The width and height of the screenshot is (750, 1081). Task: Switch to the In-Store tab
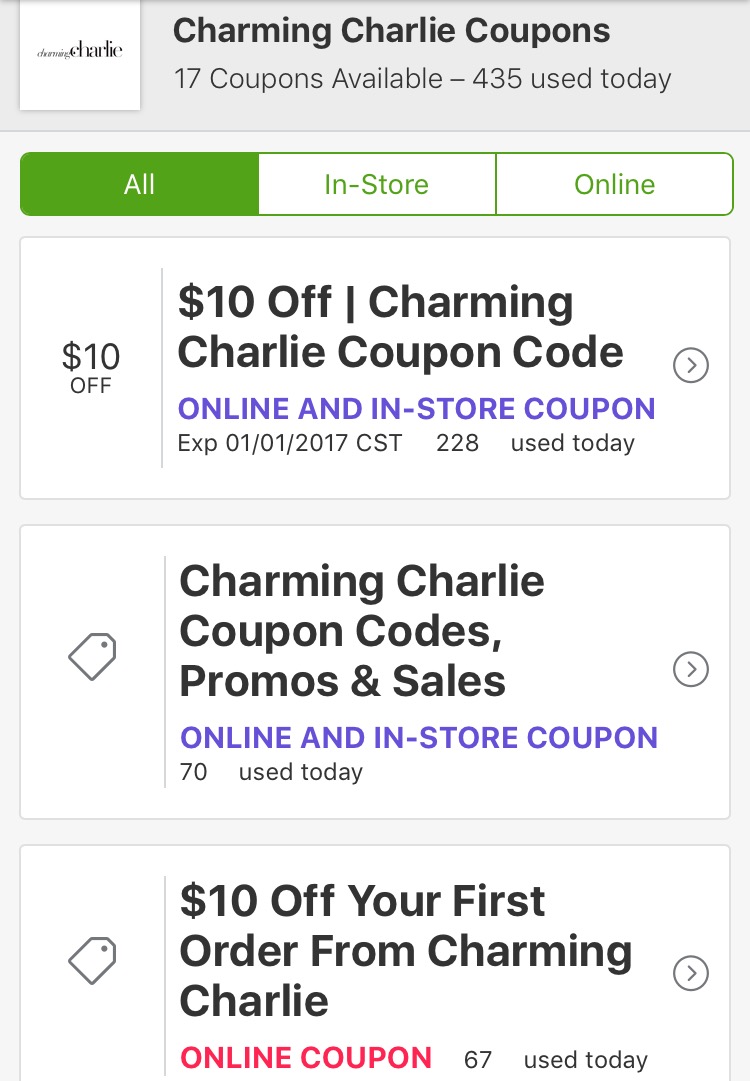coord(377,184)
